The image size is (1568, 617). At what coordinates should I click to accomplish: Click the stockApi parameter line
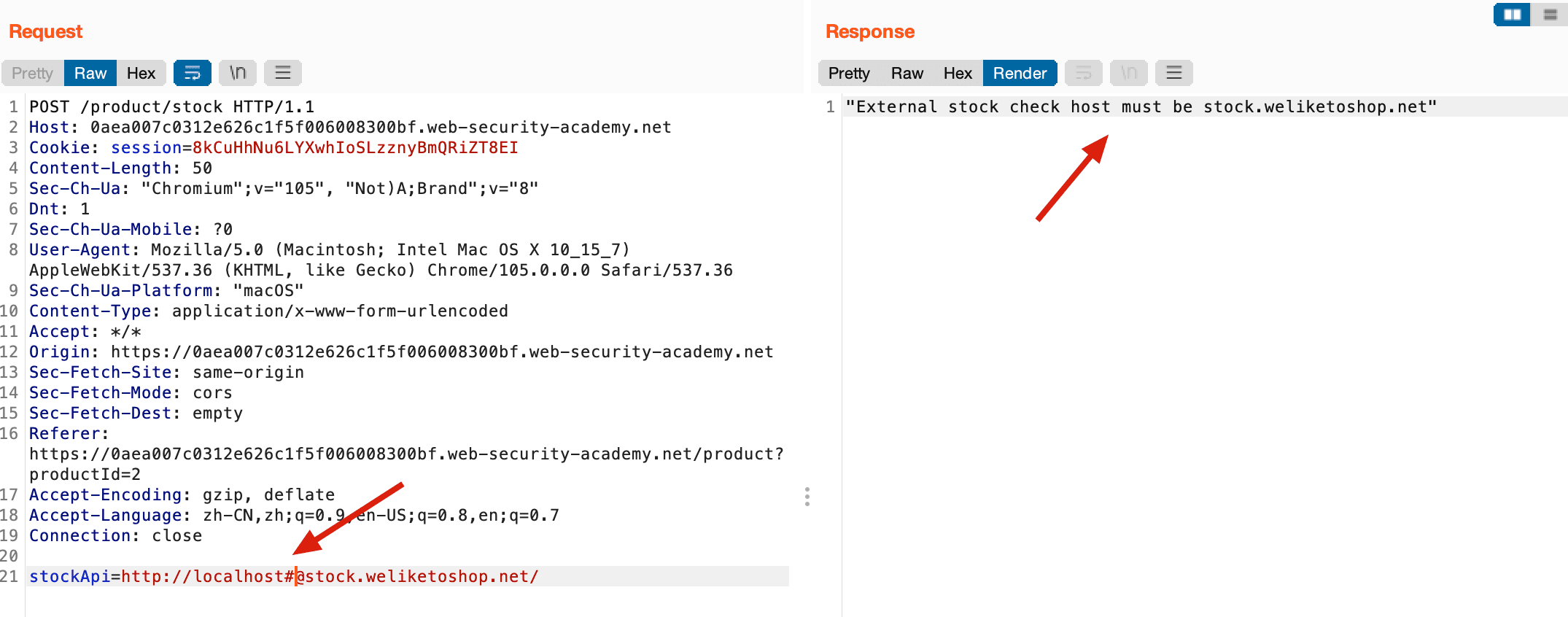[x=408, y=576]
